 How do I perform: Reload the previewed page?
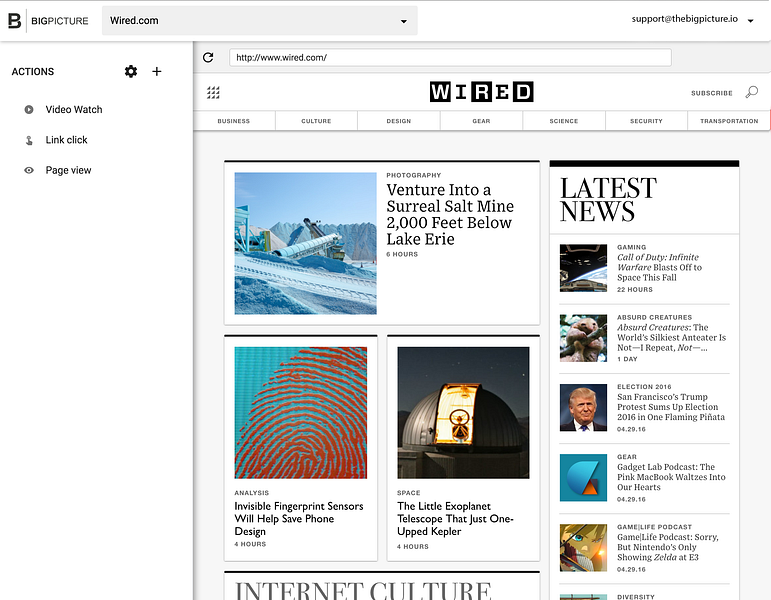pos(208,58)
